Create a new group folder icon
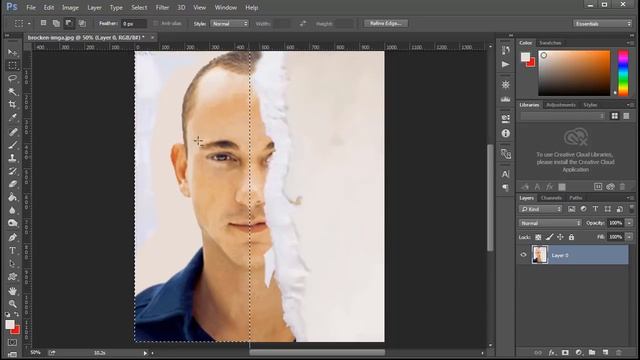Screen dimensions: 640x360 pyautogui.click(x=592, y=352)
